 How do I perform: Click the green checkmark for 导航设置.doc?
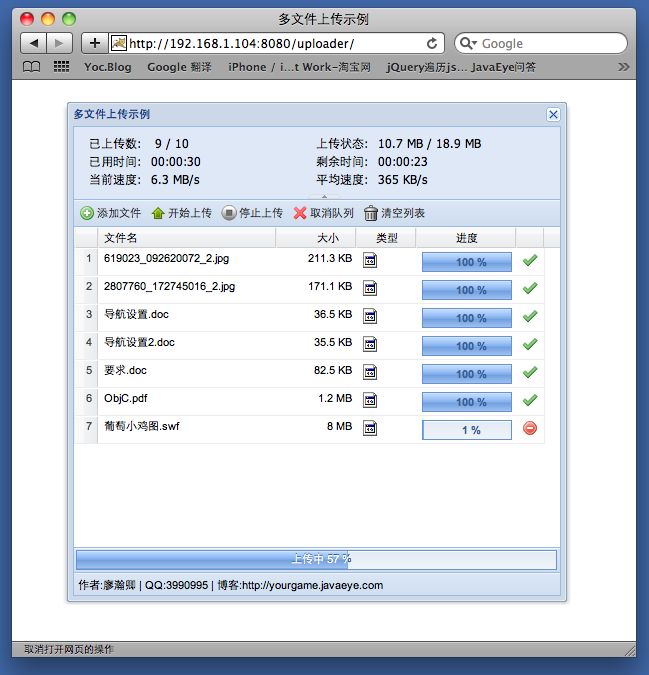click(530, 316)
